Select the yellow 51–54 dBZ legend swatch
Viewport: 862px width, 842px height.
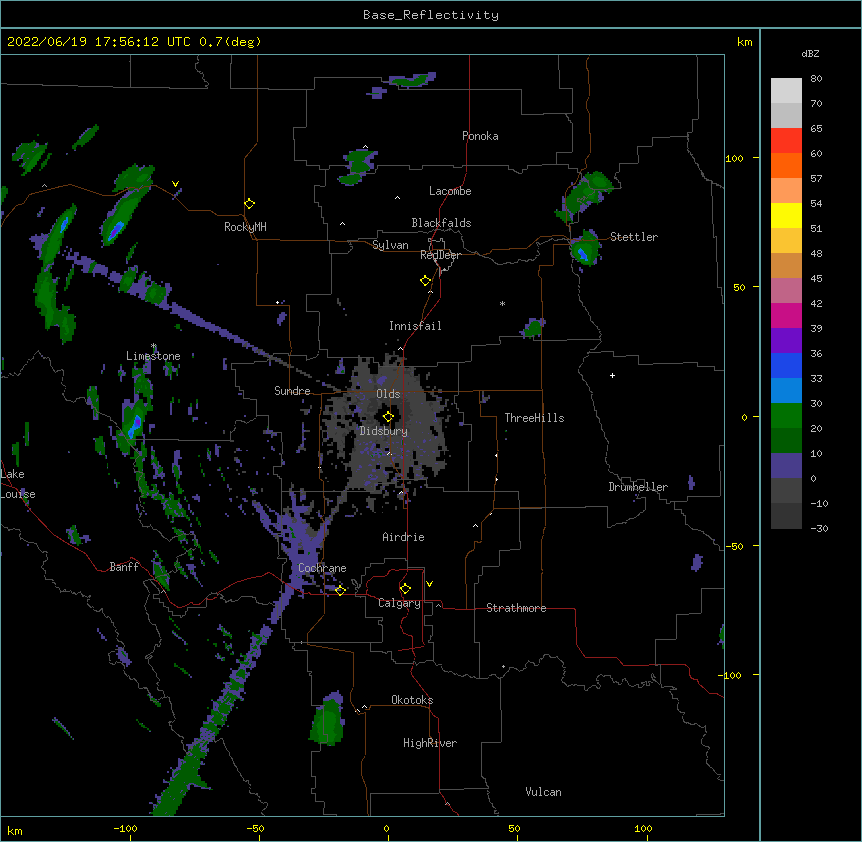(786, 216)
